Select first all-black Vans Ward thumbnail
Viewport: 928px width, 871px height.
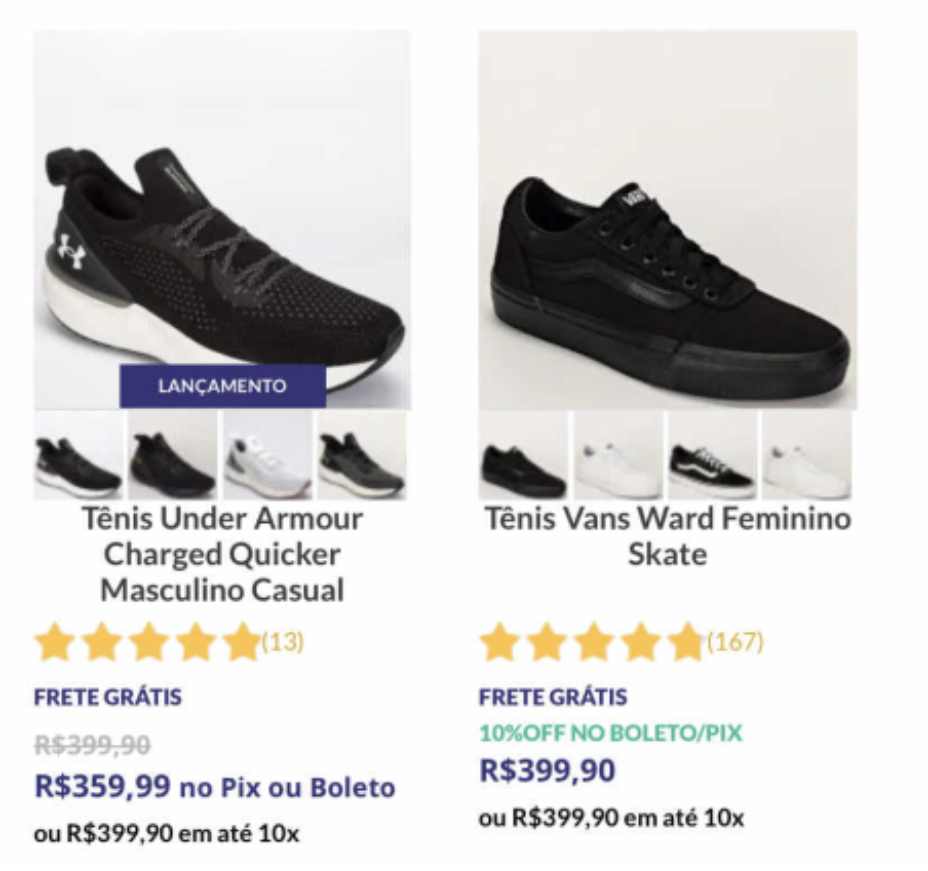coord(522,456)
